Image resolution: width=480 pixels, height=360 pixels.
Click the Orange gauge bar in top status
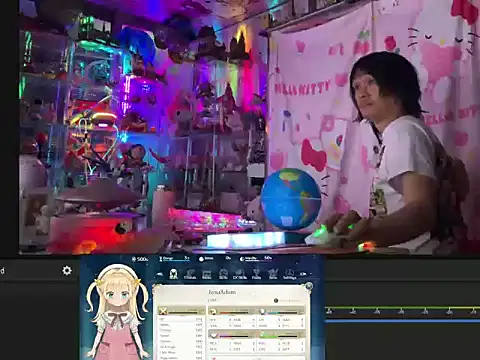pyautogui.click(x=174, y=259)
